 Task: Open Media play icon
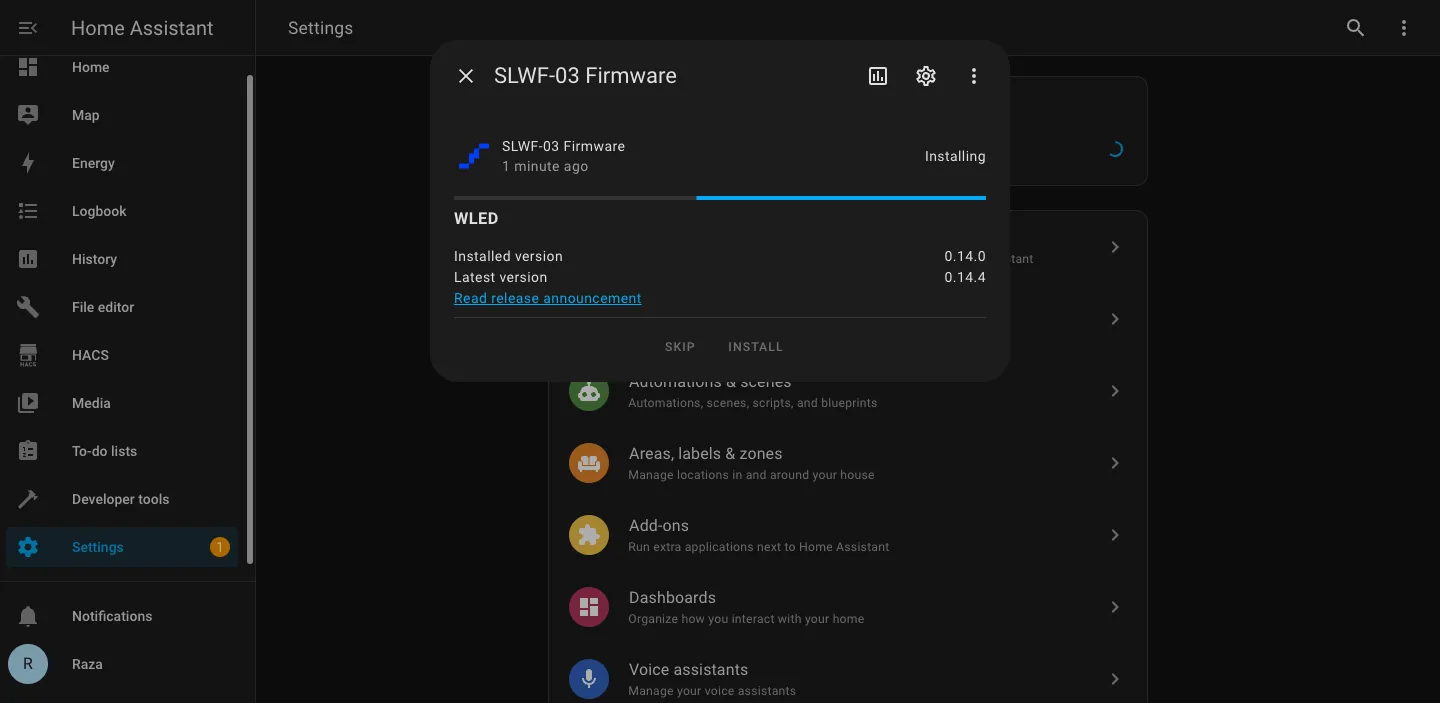(28, 403)
